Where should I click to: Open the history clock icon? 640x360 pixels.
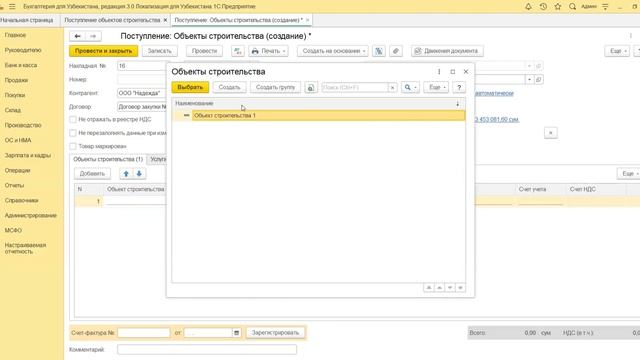tap(543, 7)
